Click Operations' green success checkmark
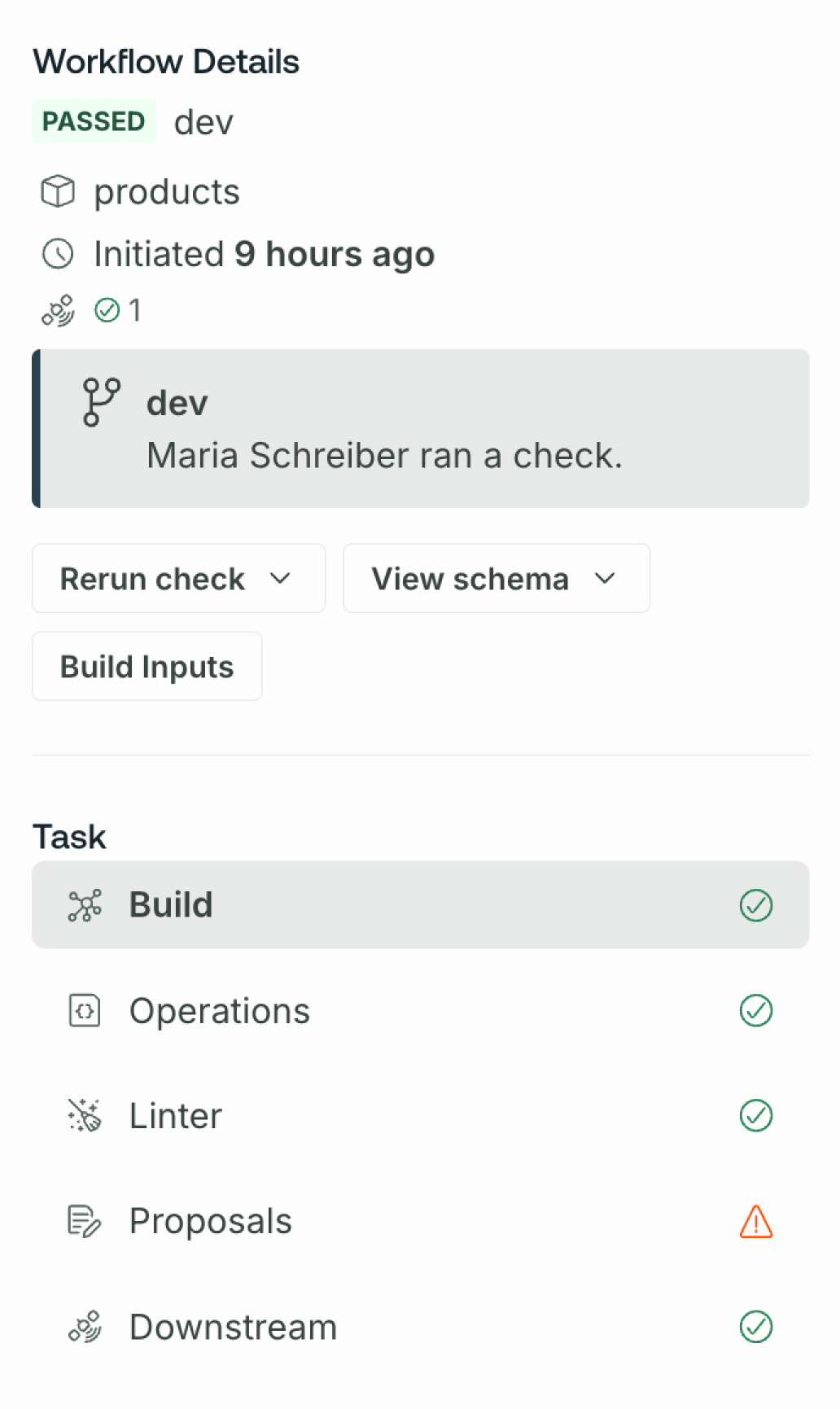Image resolution: width=840 pixels, height=1409 pixels. pyautogui.click(x=756, y=1011)
